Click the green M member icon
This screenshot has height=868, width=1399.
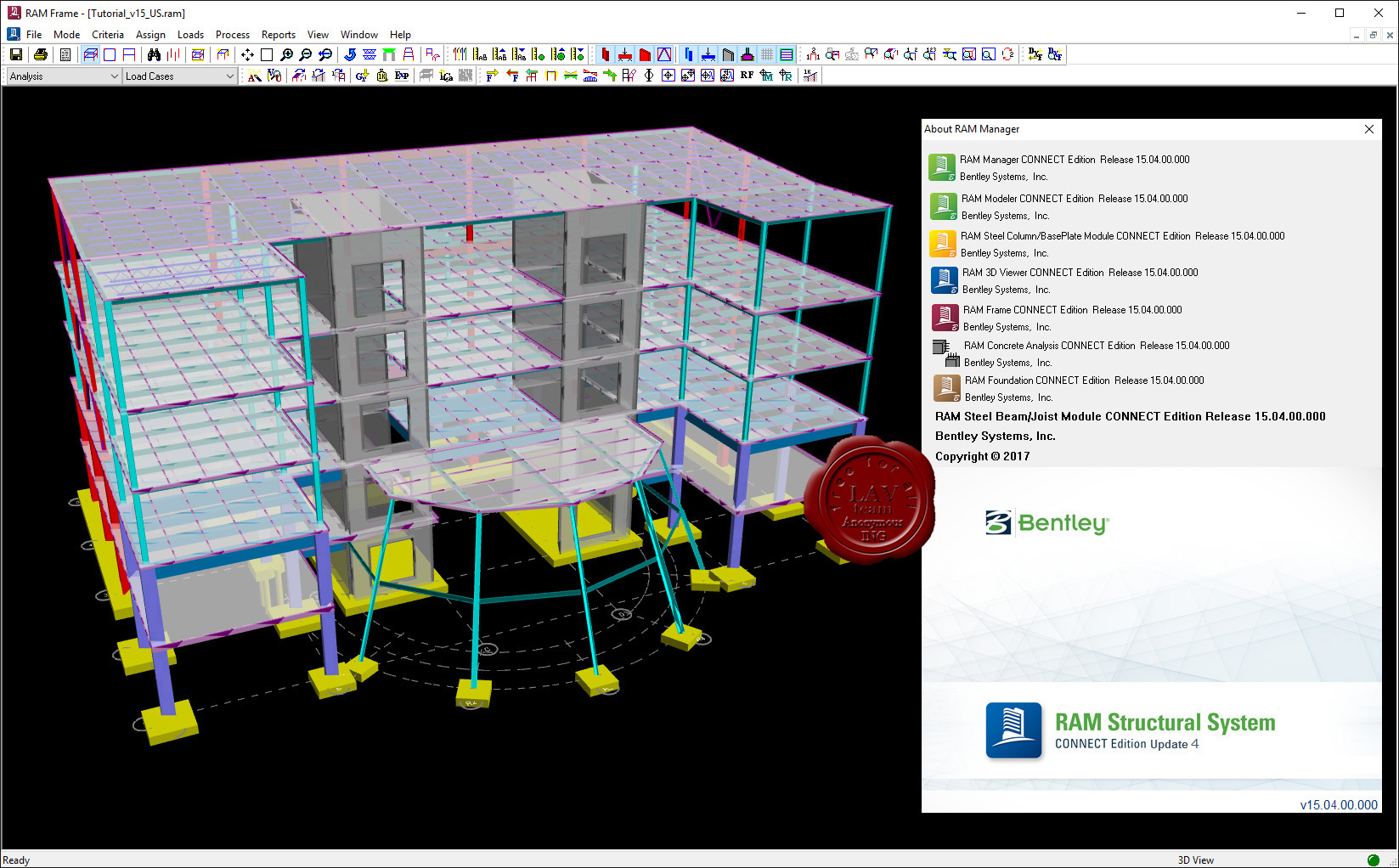766,76
